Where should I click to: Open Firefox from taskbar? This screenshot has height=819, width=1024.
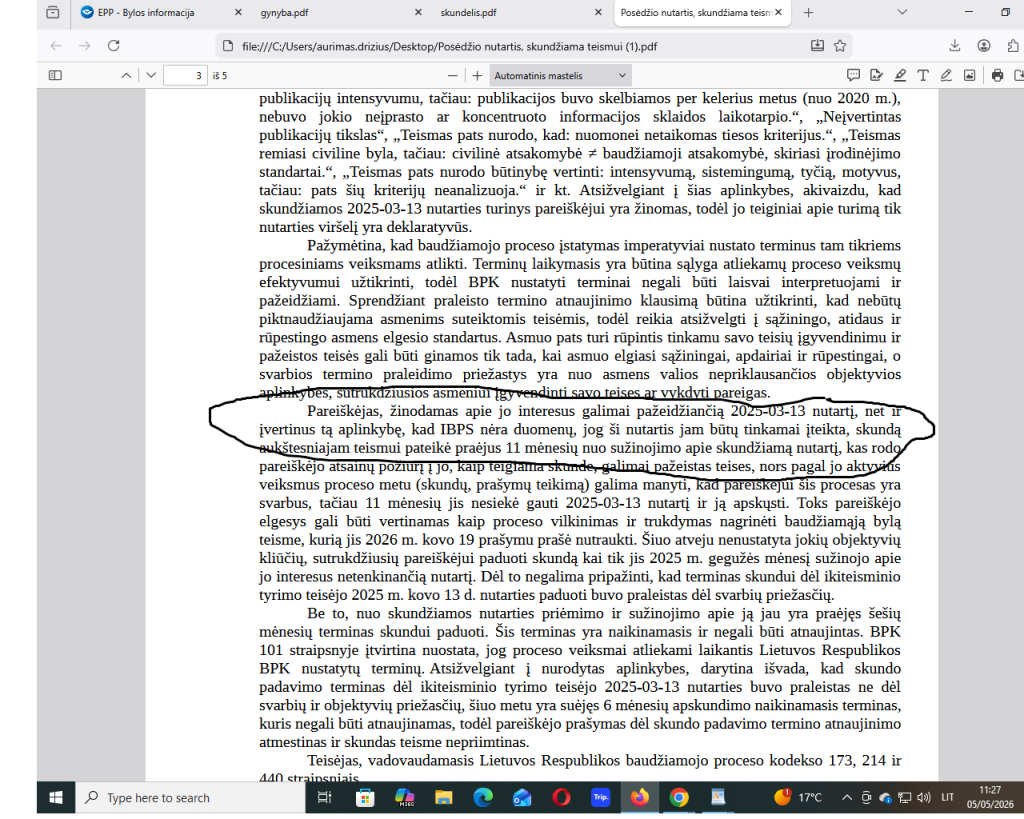tap(640, 797)
